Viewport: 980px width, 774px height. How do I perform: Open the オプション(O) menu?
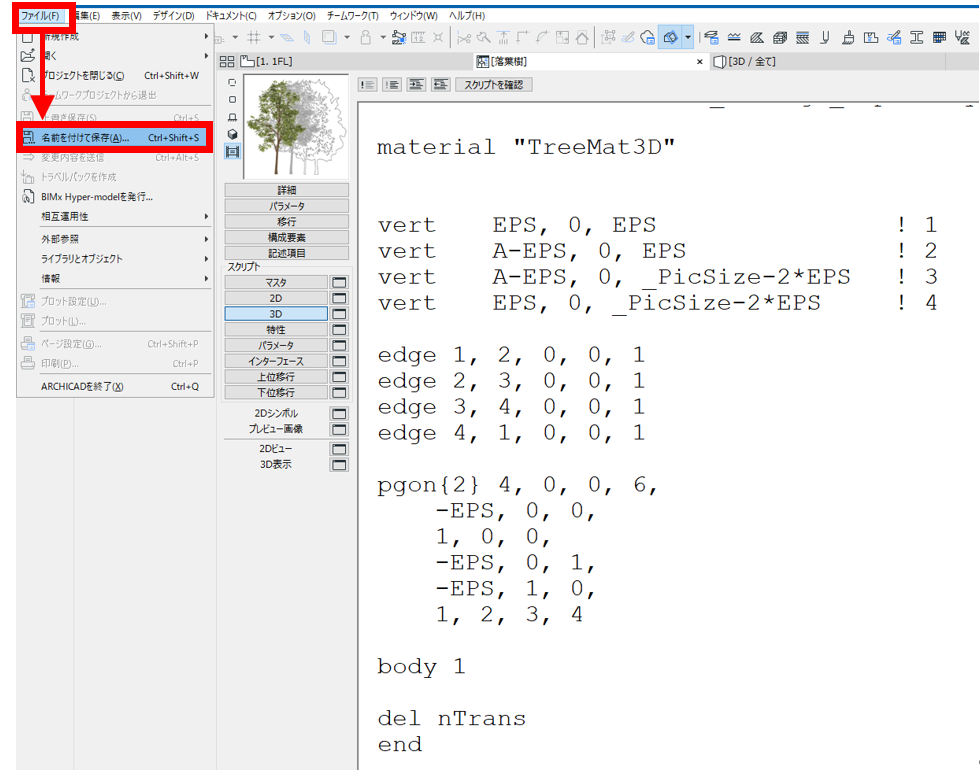291,16
